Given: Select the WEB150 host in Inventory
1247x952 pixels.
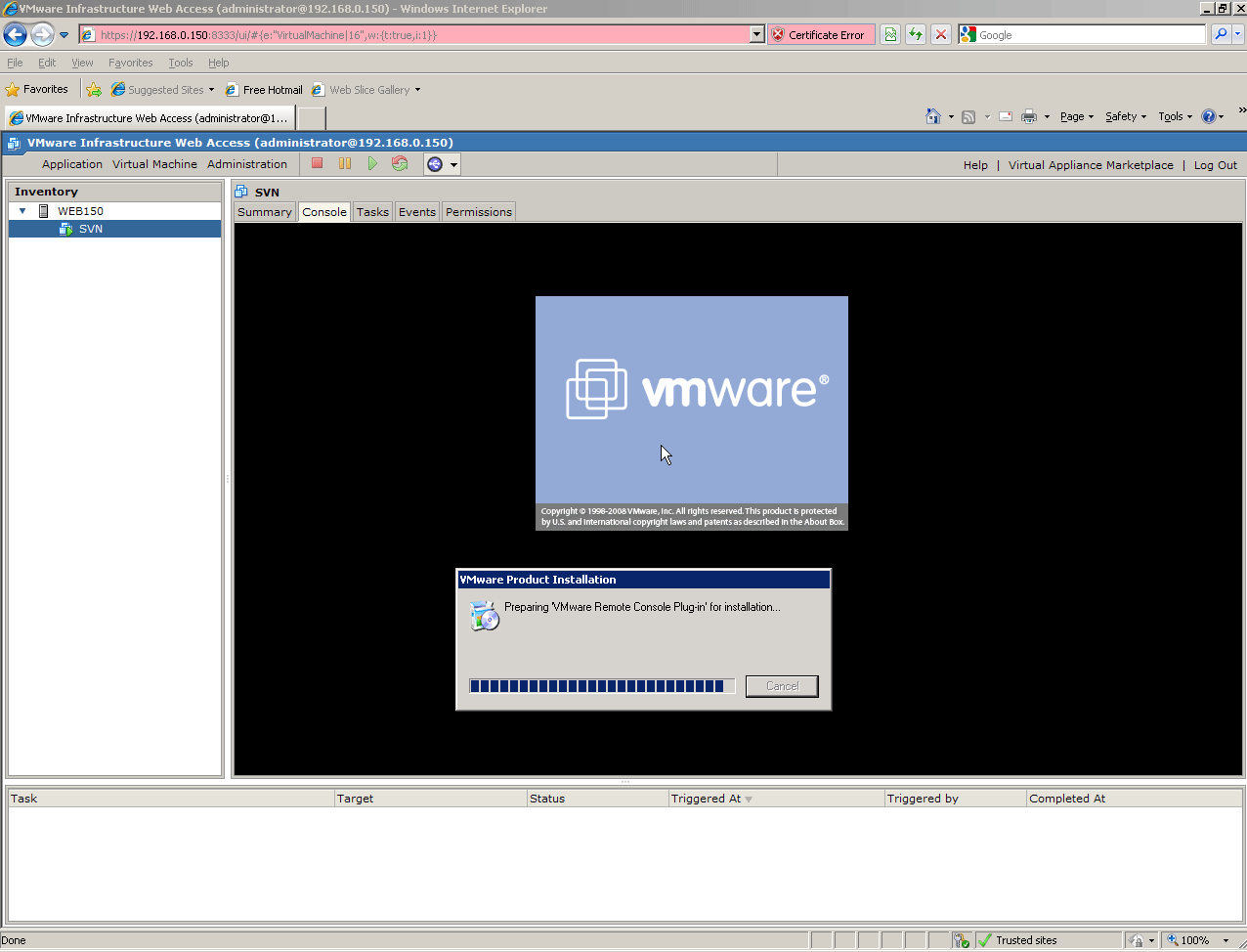Looking at the screenshot, I should pyautogui.click(x=80, y=211).
